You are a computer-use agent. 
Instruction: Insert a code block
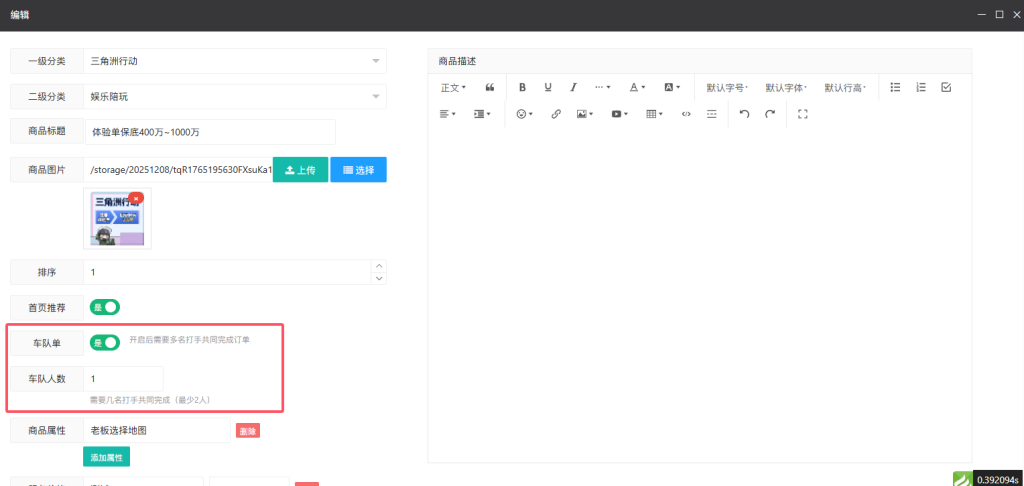click(x=686, y=114)
